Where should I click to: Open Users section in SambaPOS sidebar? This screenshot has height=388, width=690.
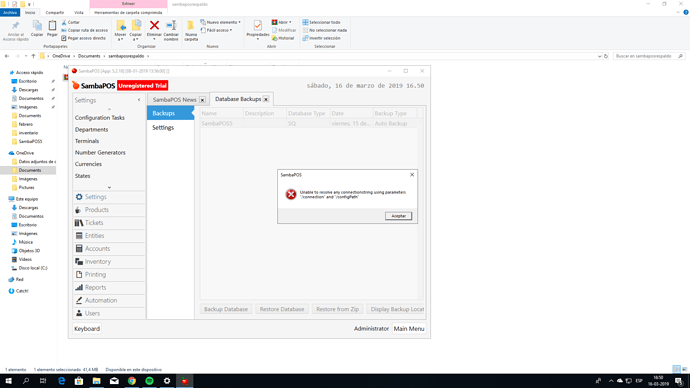tap(109, 313)
